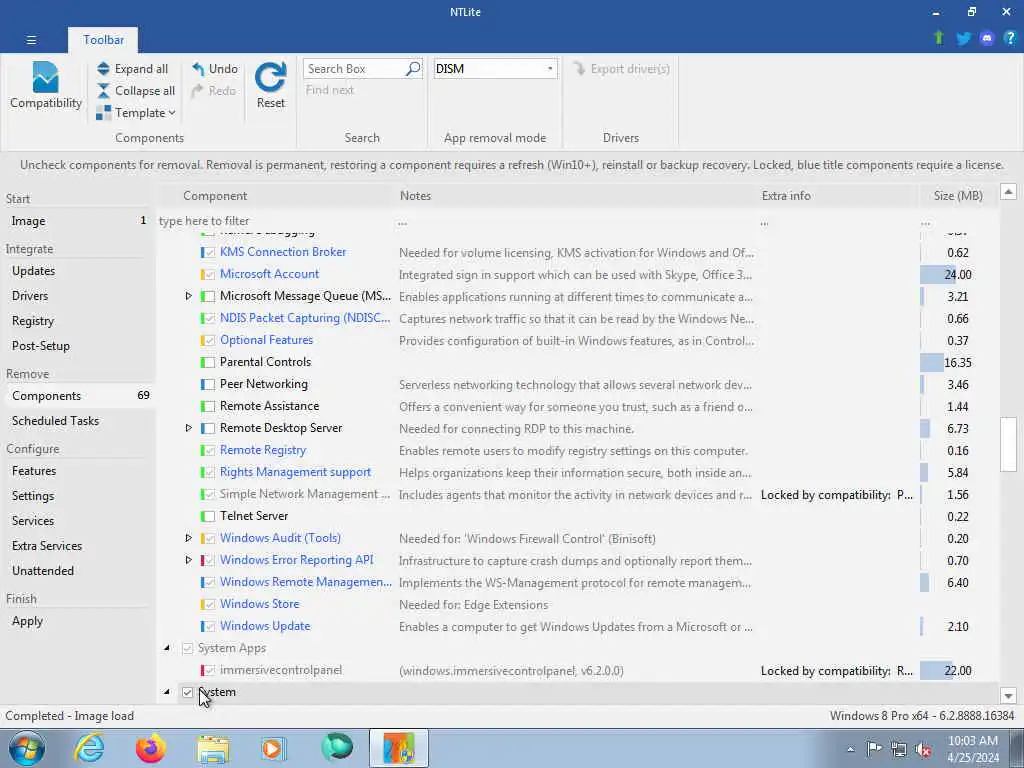Click the Undo arrow icon
The image size is (1024, 768).
198,69
